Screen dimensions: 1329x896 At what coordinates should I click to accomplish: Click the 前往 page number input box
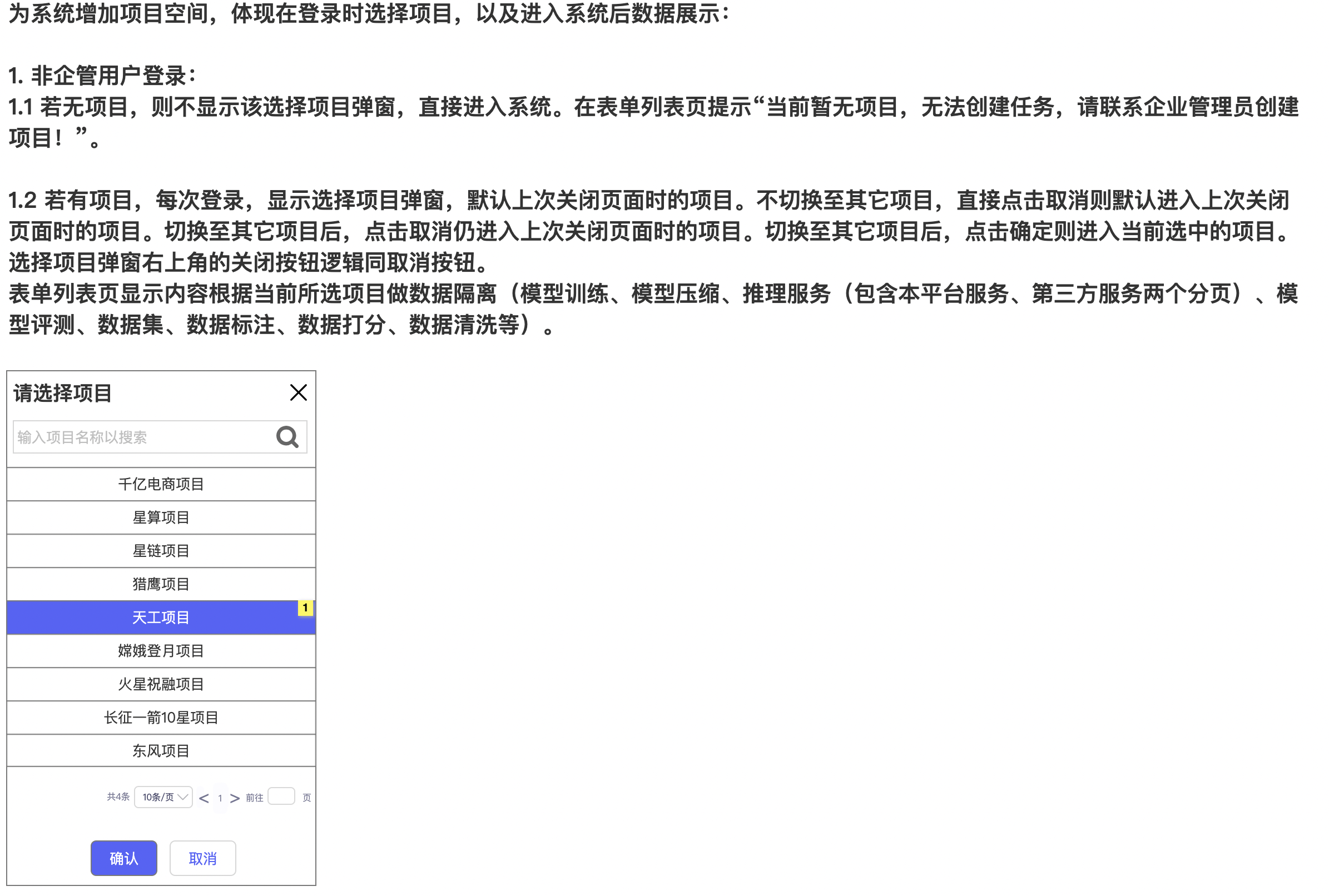281,796
